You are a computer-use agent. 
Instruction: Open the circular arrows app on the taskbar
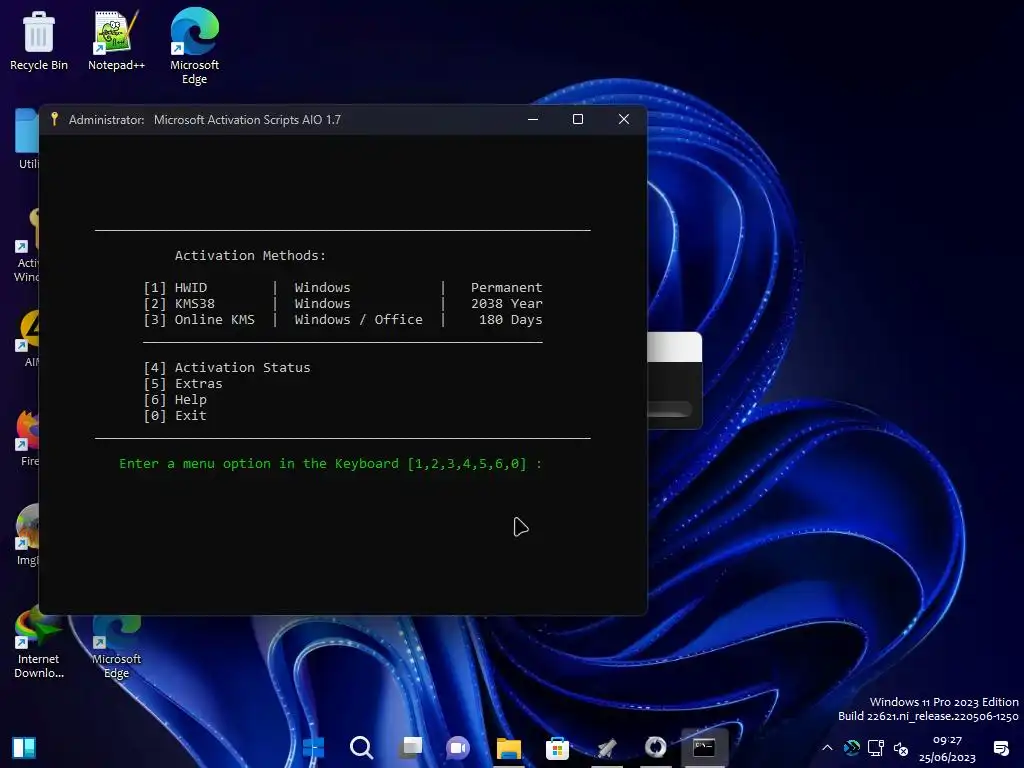(656, 747)
